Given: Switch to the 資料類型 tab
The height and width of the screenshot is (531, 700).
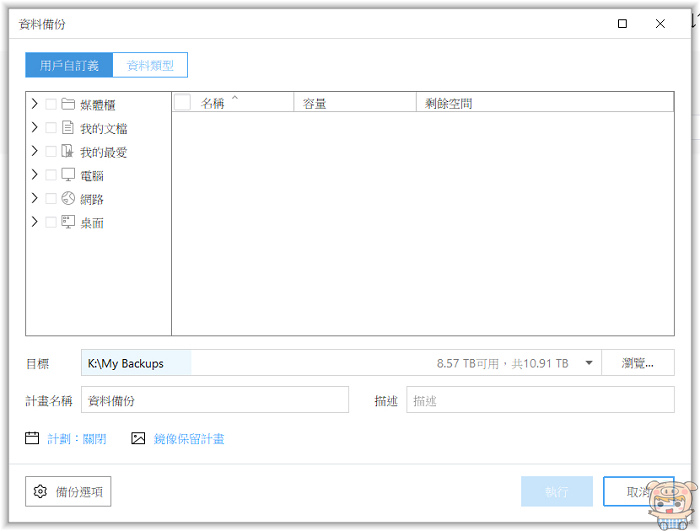Looking at the screenshot, I should 150,65.
